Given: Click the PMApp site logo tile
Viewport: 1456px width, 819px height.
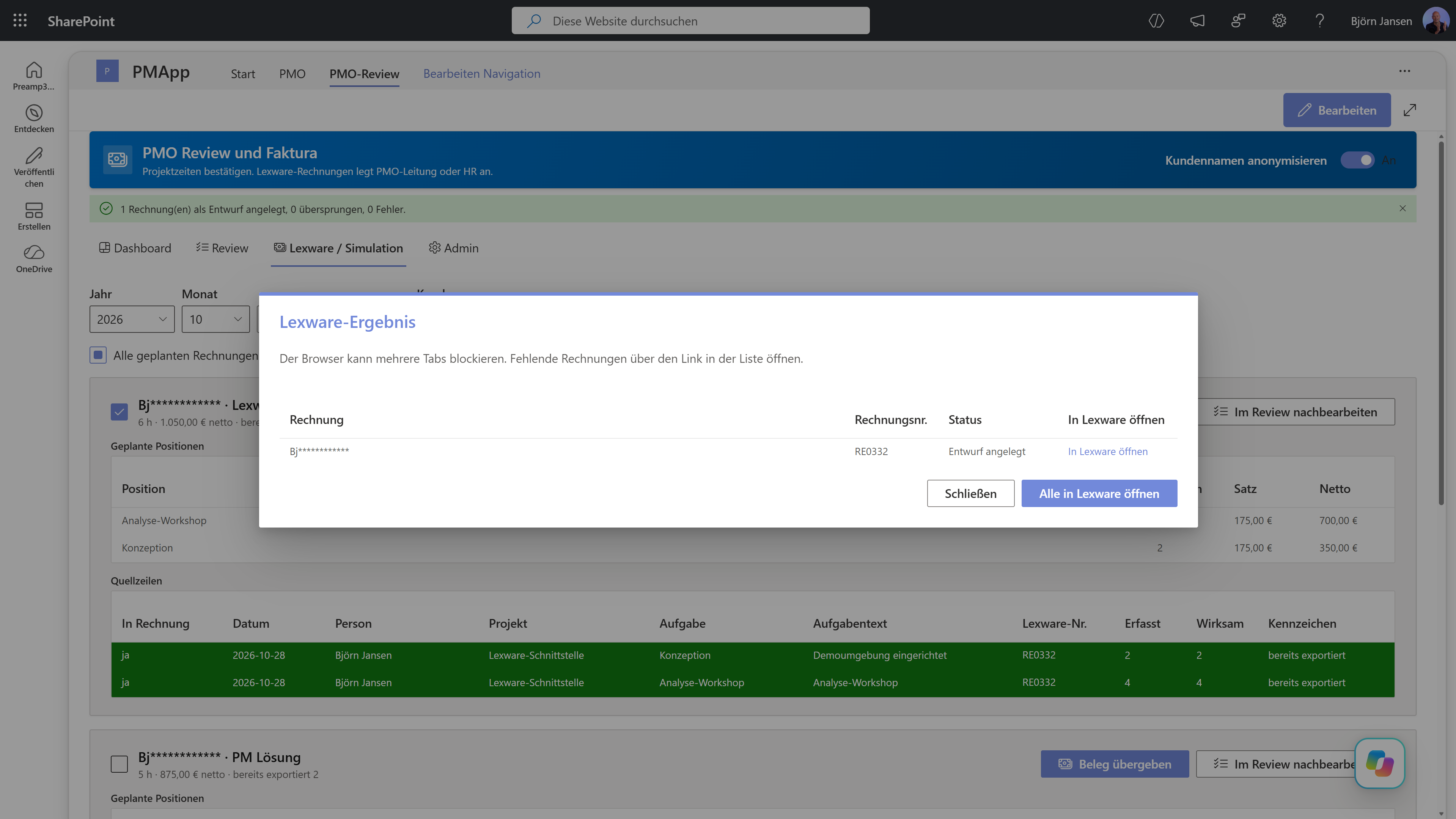Looking at the screenshot, I should pyautogui.click(x=107, y=71).
